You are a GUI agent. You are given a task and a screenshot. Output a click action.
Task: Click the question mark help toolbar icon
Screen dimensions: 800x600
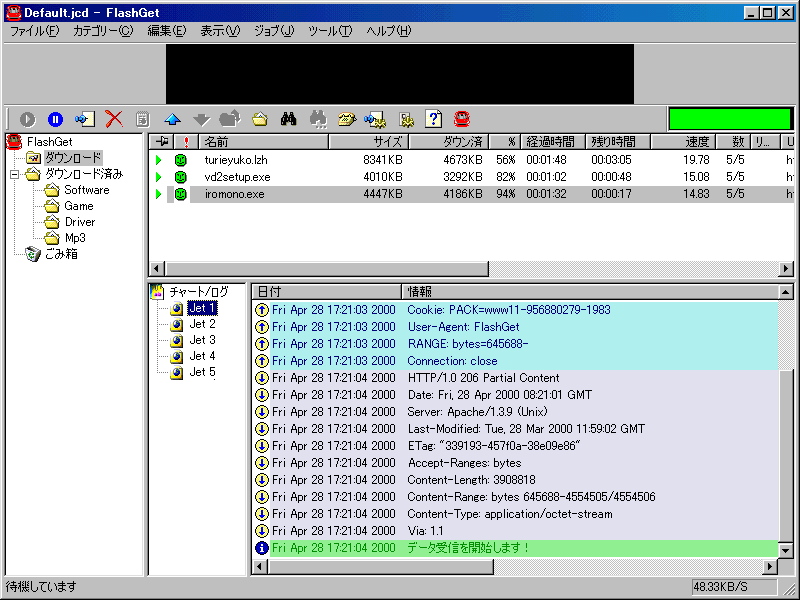tap(434, 119)
